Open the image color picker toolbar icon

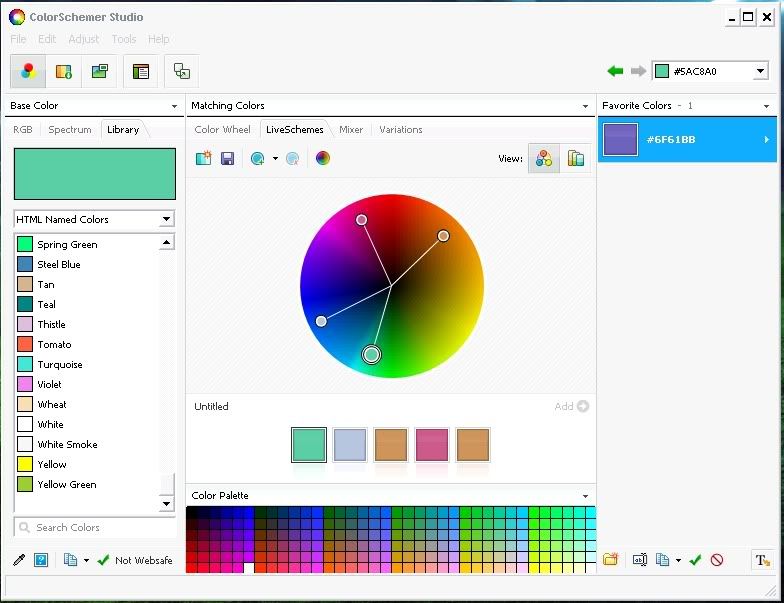point(100,72)
